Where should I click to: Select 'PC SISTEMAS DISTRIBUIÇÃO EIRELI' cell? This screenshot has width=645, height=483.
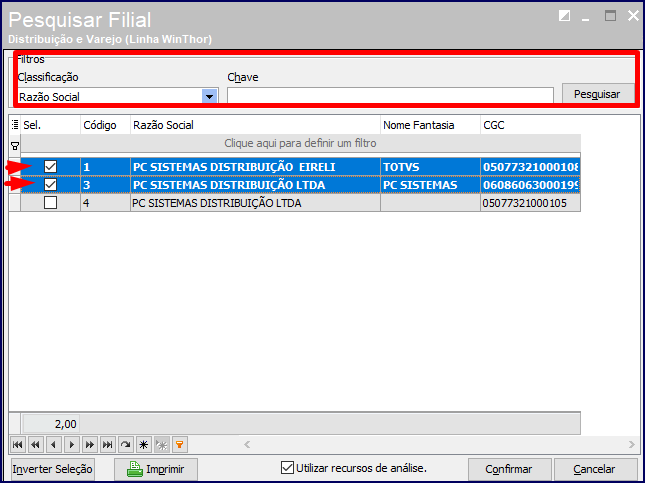click(255, 167)
